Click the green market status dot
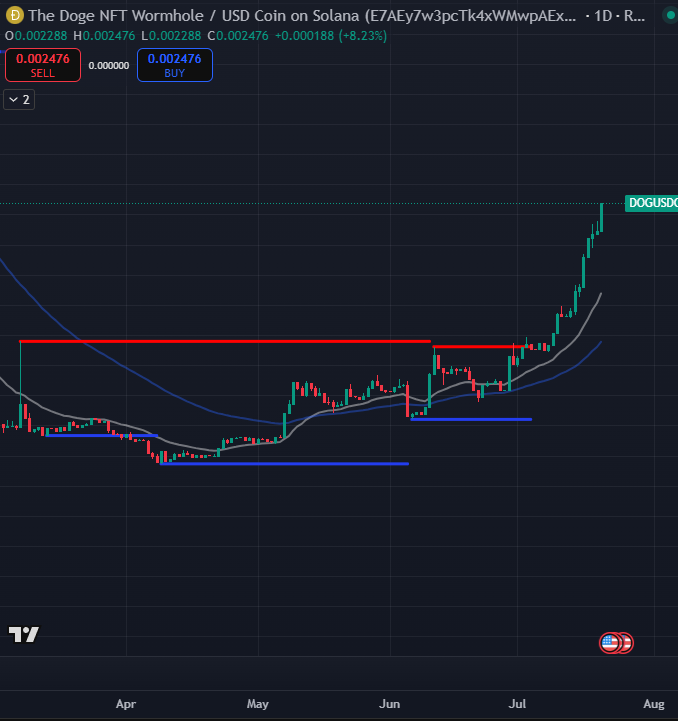The height and width of the screenshot is (721, 678). 670,15
